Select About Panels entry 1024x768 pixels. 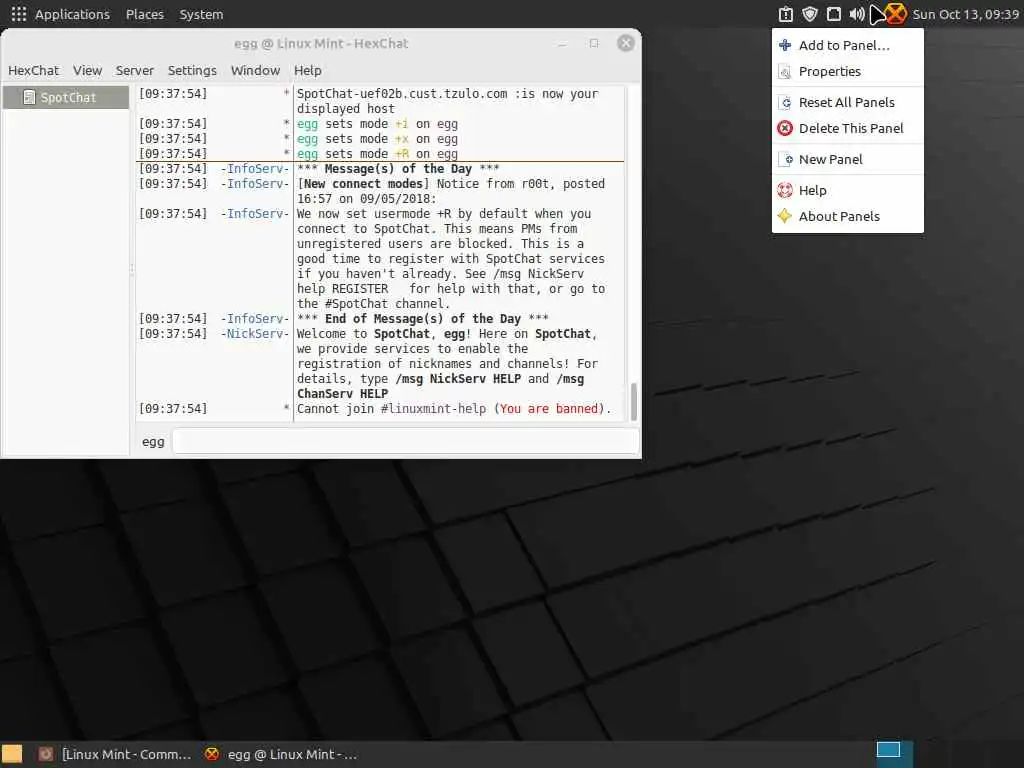coord(848,216)
